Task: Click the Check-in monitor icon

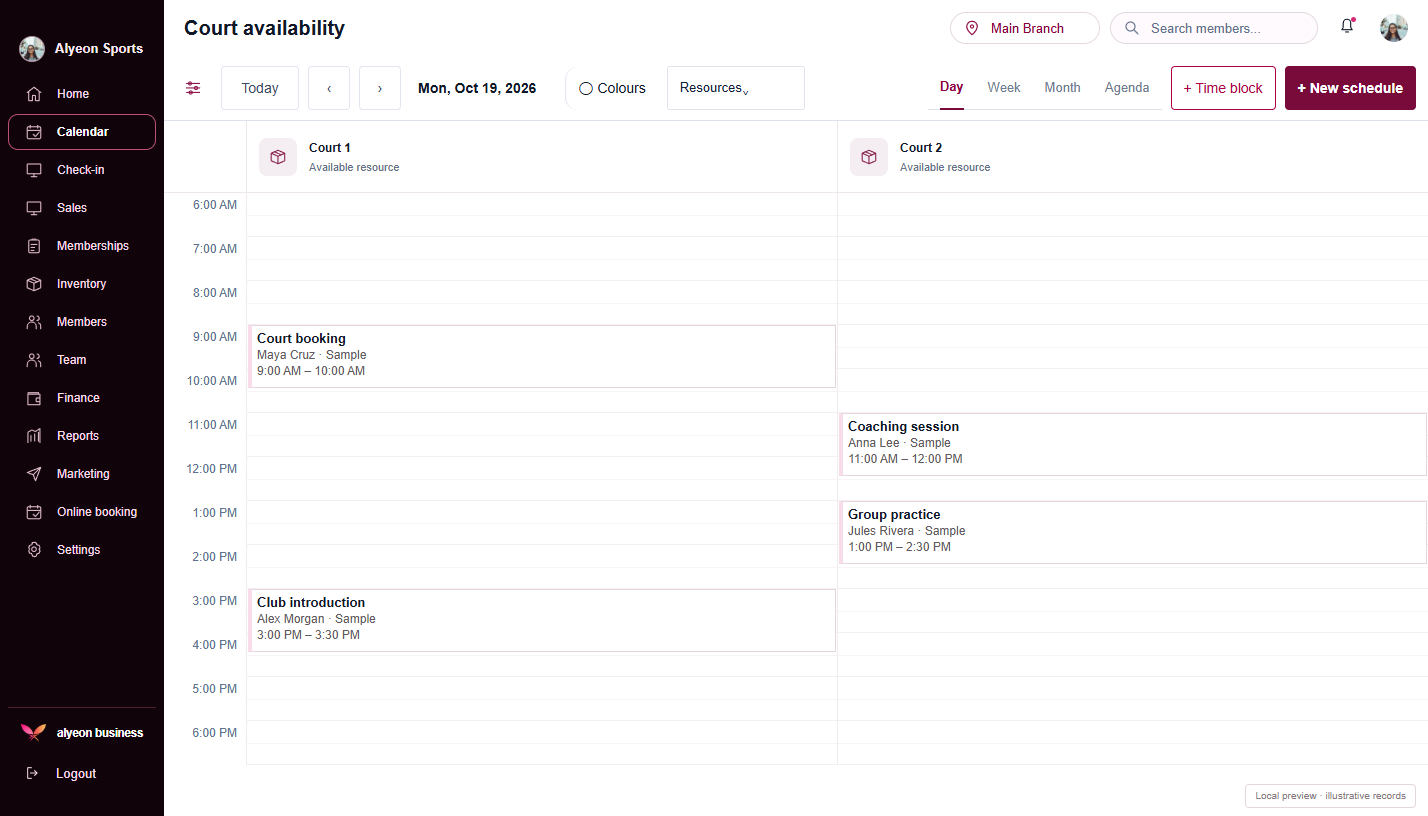Action: (x=34, y=170)
